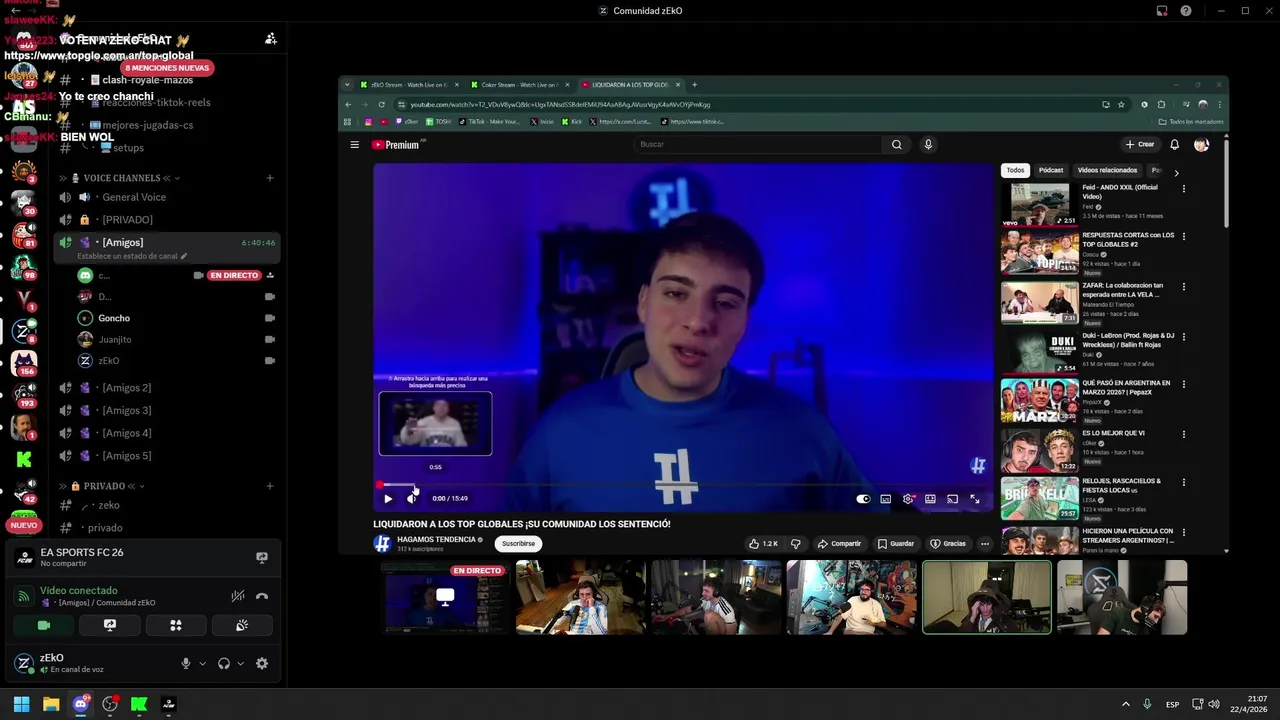
Task: Mute the YouTube player volume icon
Action: 412,498
